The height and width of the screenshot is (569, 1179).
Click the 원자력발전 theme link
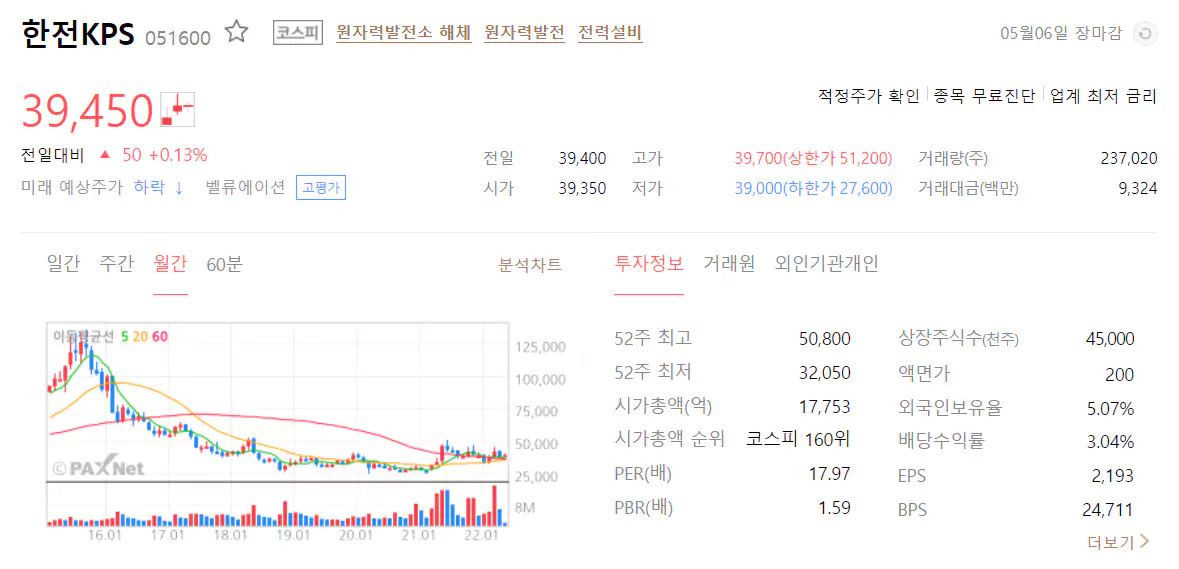coord(524,32)
